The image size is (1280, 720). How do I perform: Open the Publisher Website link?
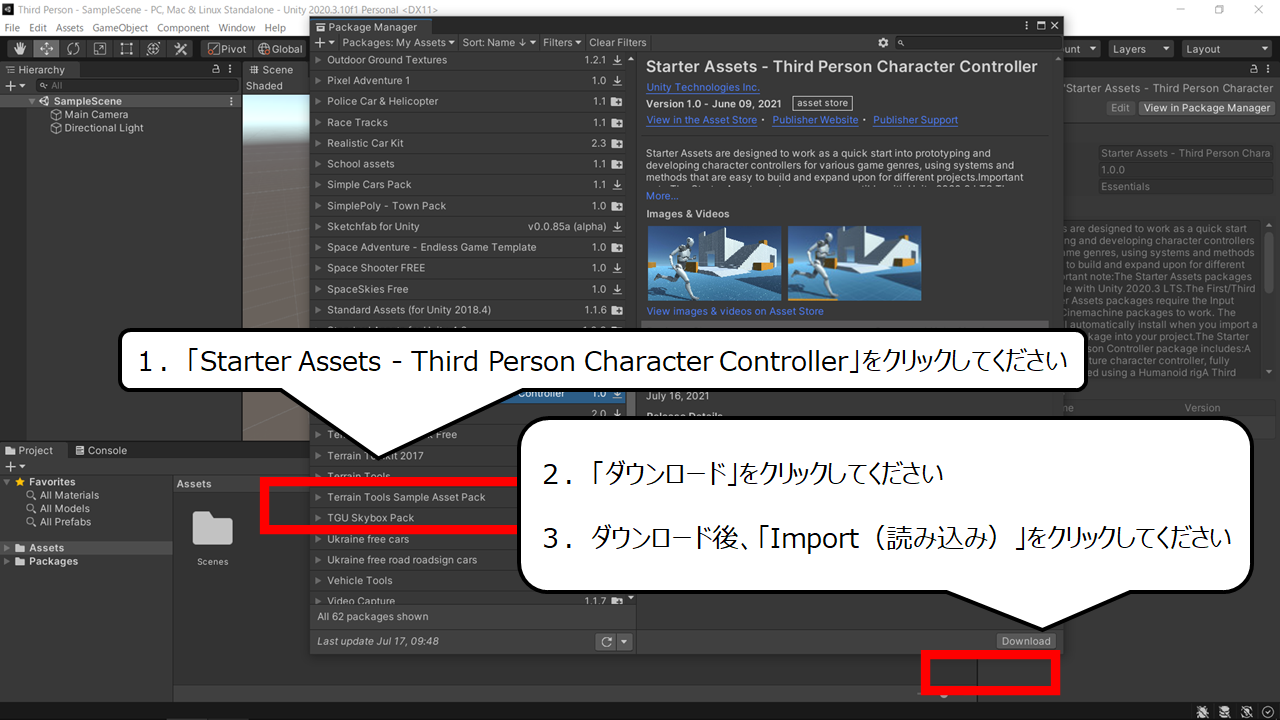click(x=815, y=120)
